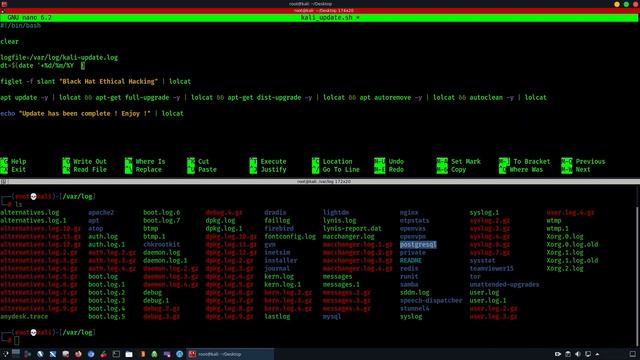Click the 'Go To Line' nano shortcut label
The height and width of the screenshot is (360, 640).
(x=341, y=169)
